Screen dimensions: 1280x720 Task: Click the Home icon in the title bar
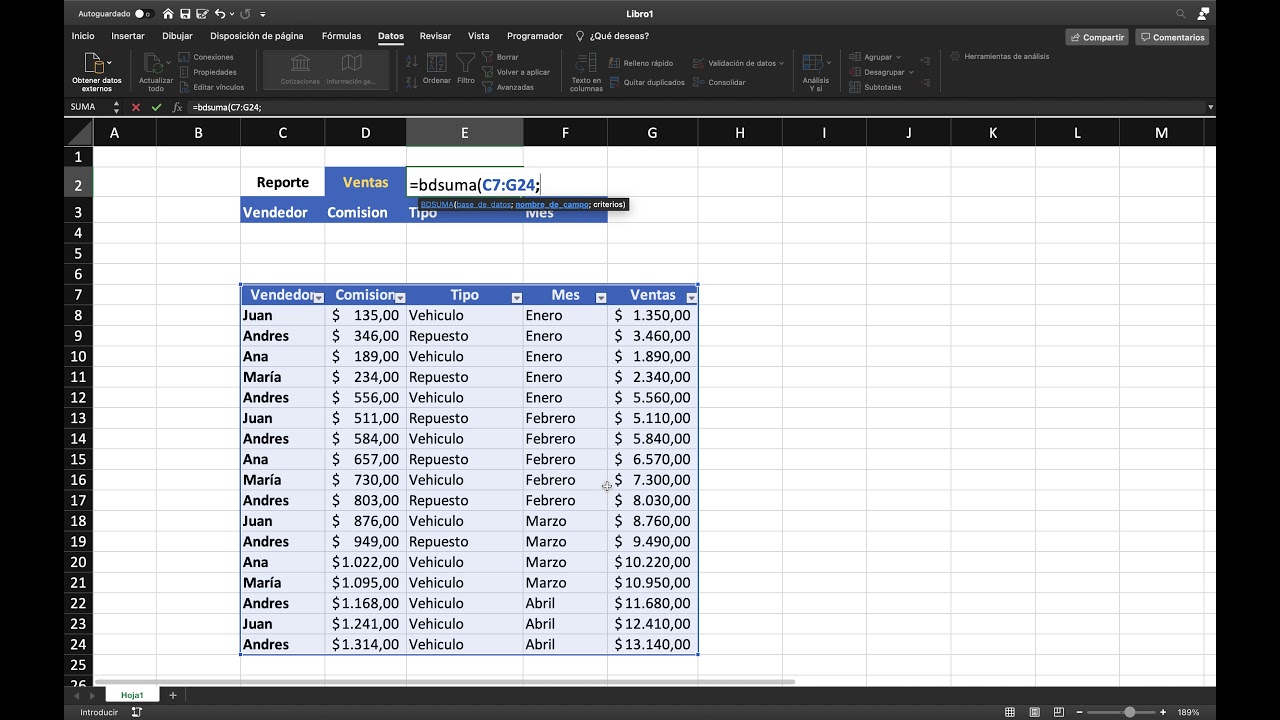168,14
